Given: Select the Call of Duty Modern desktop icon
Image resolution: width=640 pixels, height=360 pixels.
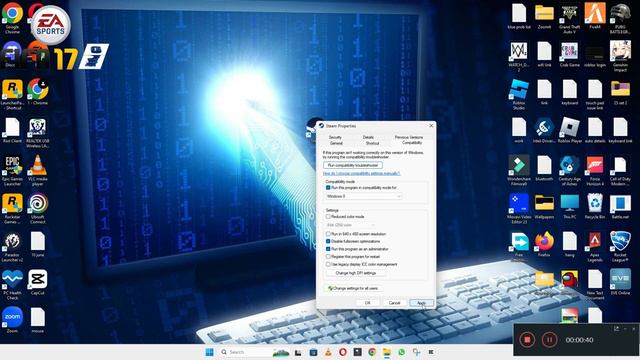Looking at the screenshot, I should [620, 169].
